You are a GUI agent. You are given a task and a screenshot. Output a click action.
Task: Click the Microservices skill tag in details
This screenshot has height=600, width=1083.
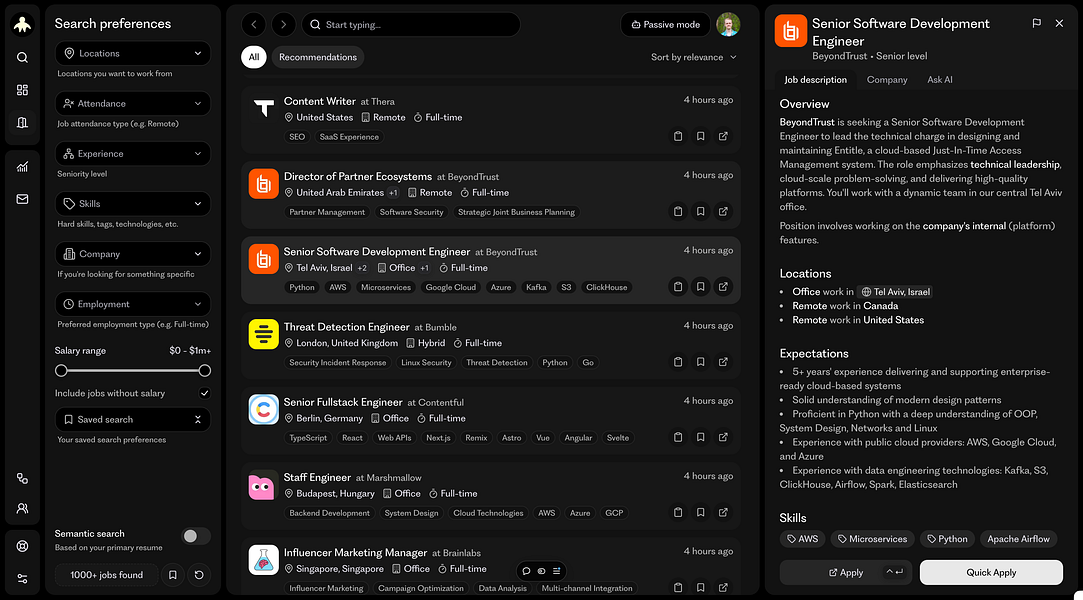point(872,539)
